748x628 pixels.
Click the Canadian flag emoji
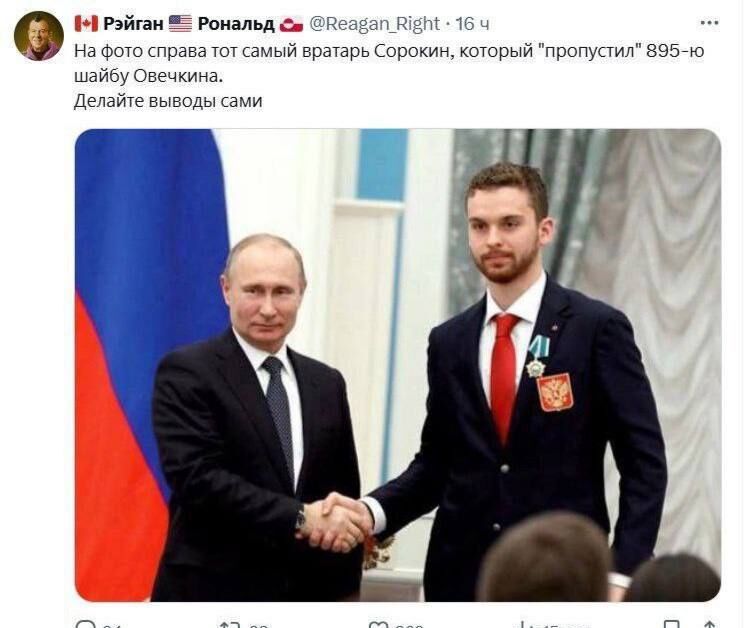[86, 23]
